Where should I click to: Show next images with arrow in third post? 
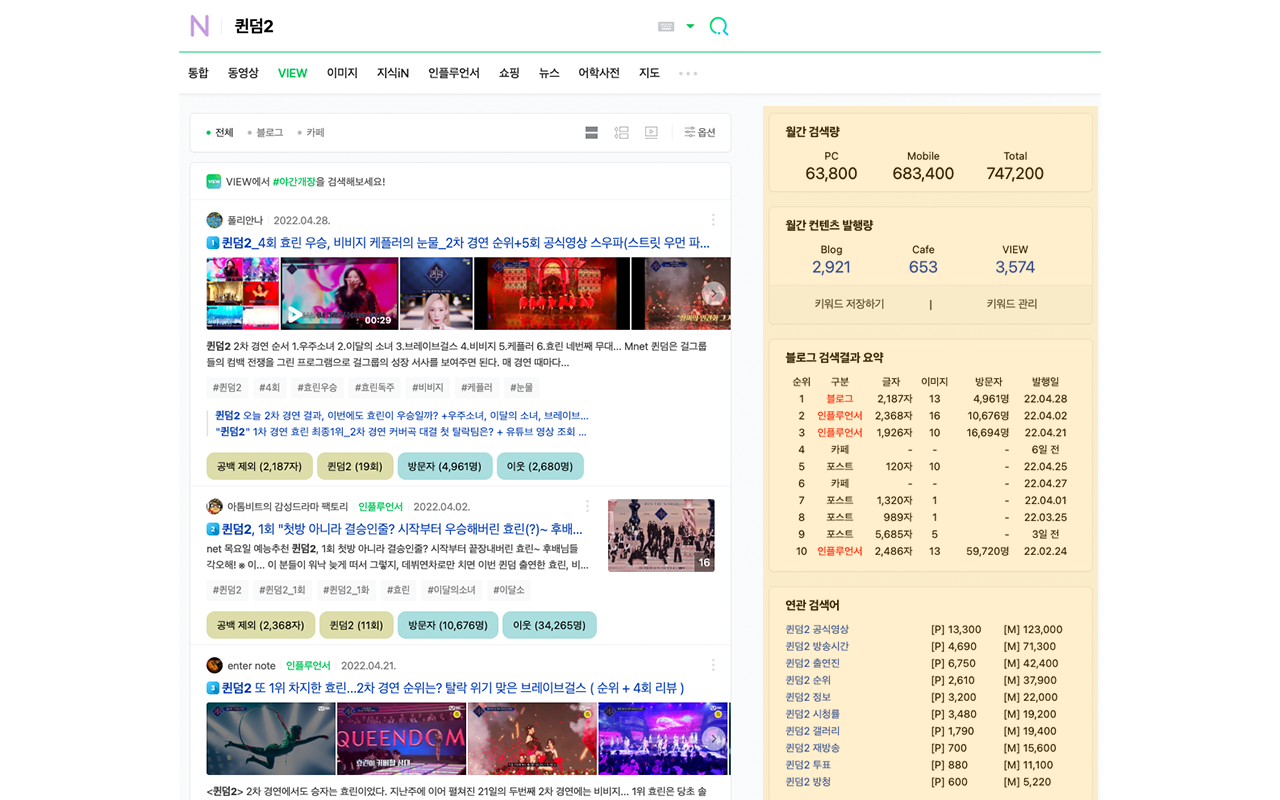(713, 739)
